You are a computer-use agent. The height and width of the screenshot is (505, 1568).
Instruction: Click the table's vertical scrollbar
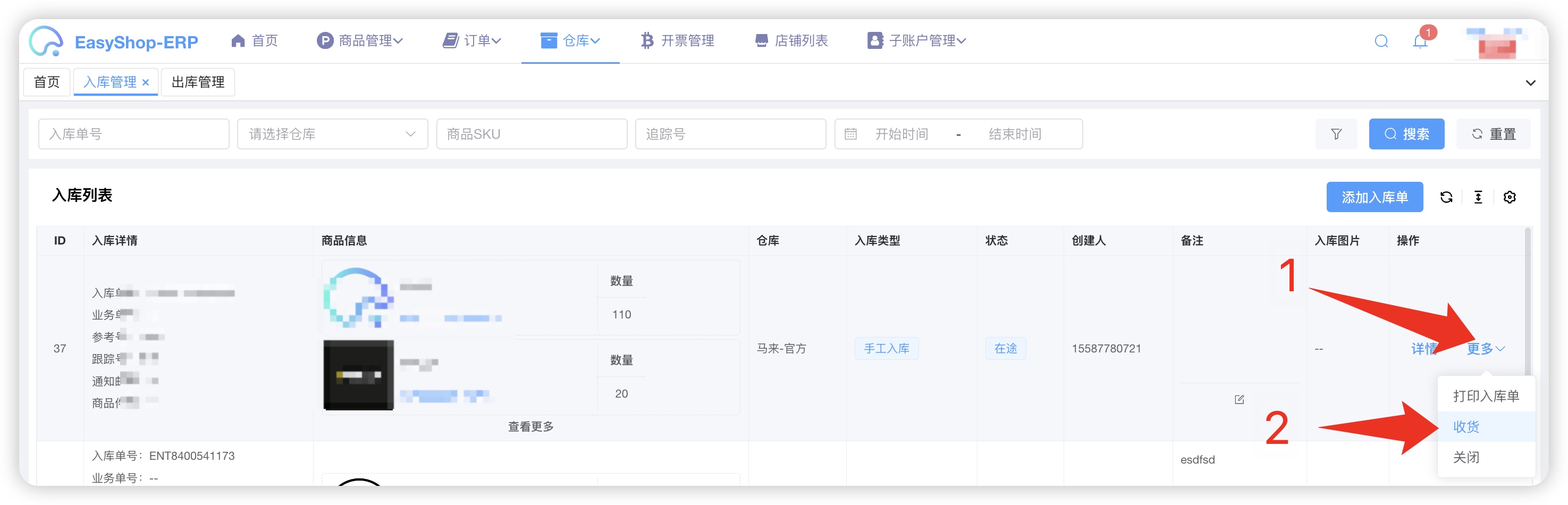coord(1527,301)
